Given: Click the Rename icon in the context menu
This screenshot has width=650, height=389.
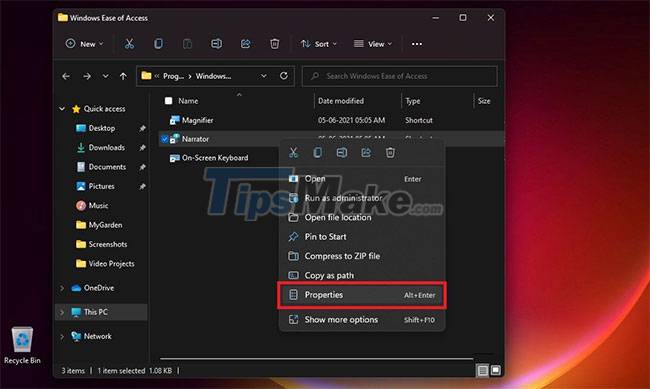Looking at the screenshot, I should 342,153.
